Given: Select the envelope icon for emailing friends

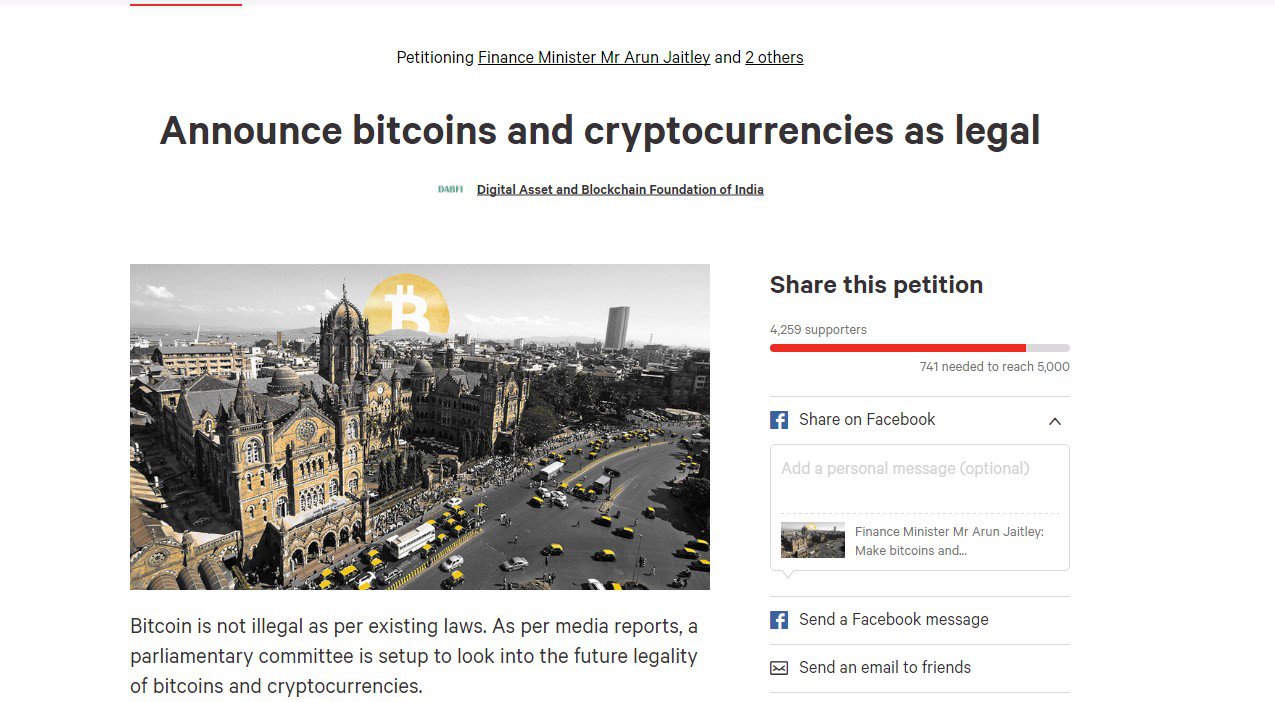Looking at the screenshot, I should [x=778, y=667].
